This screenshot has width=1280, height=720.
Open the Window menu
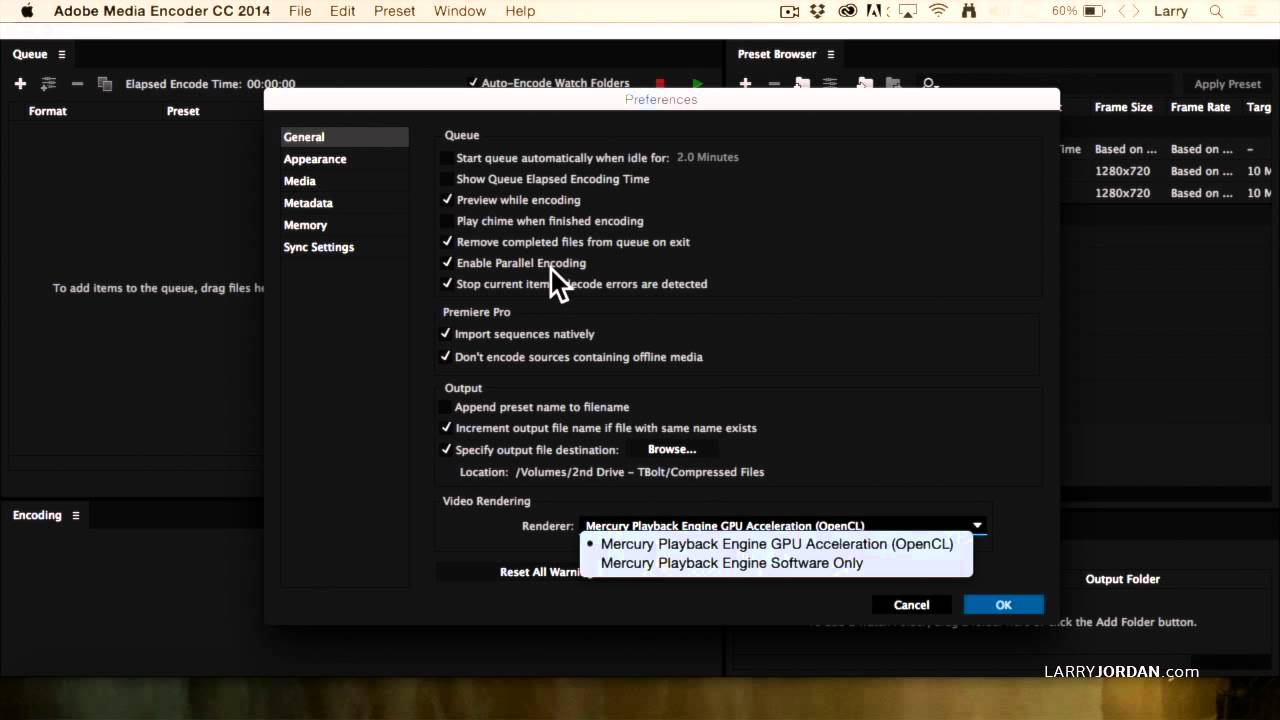point(460,11)
